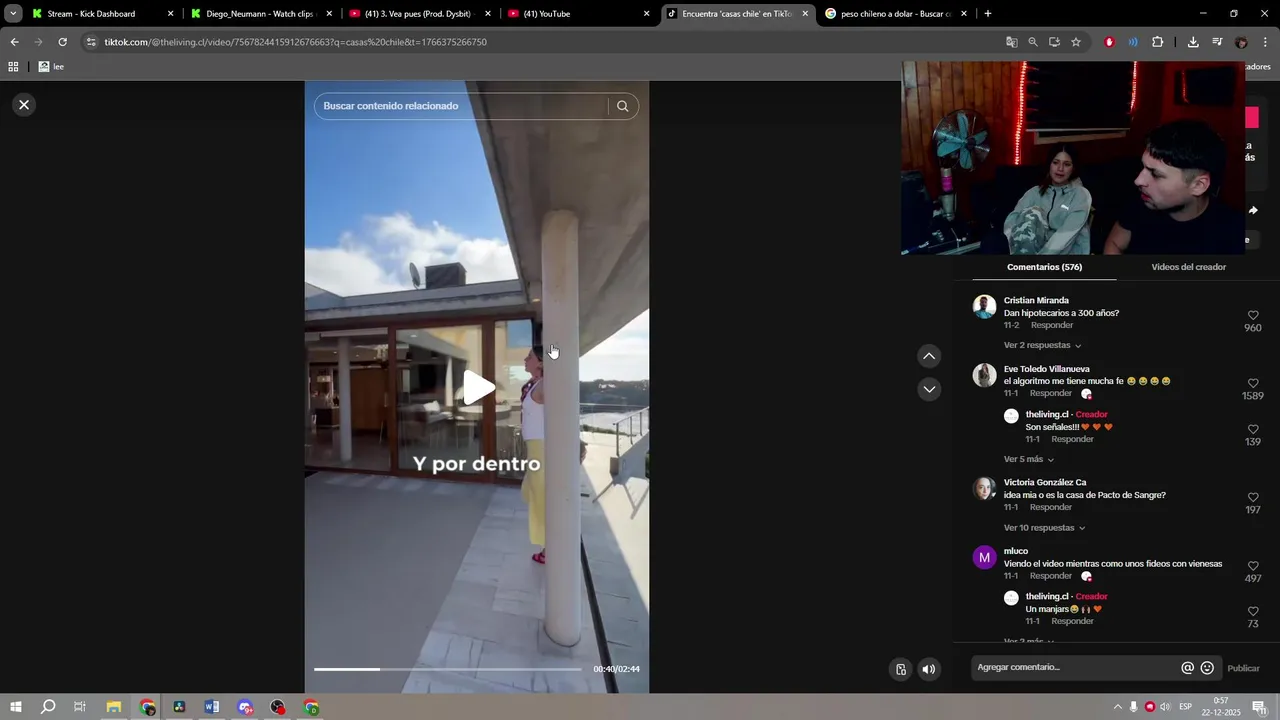Open the red hand ad-blocker extension
Viewport: 1280px width, 720px height.
1109,42
